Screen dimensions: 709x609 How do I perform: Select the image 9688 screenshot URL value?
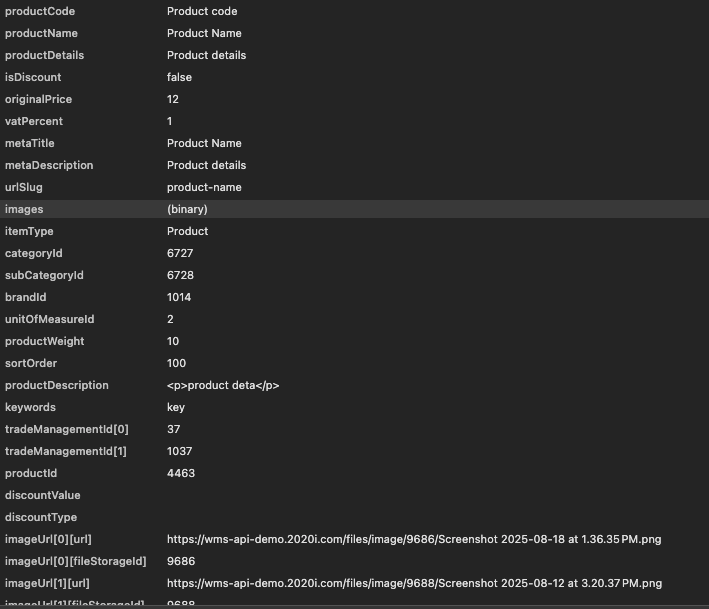(415, 583)
